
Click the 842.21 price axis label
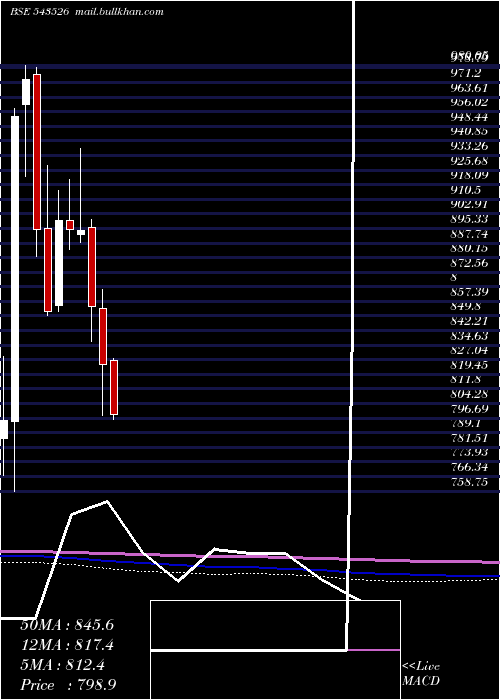[x=469, y=321]
